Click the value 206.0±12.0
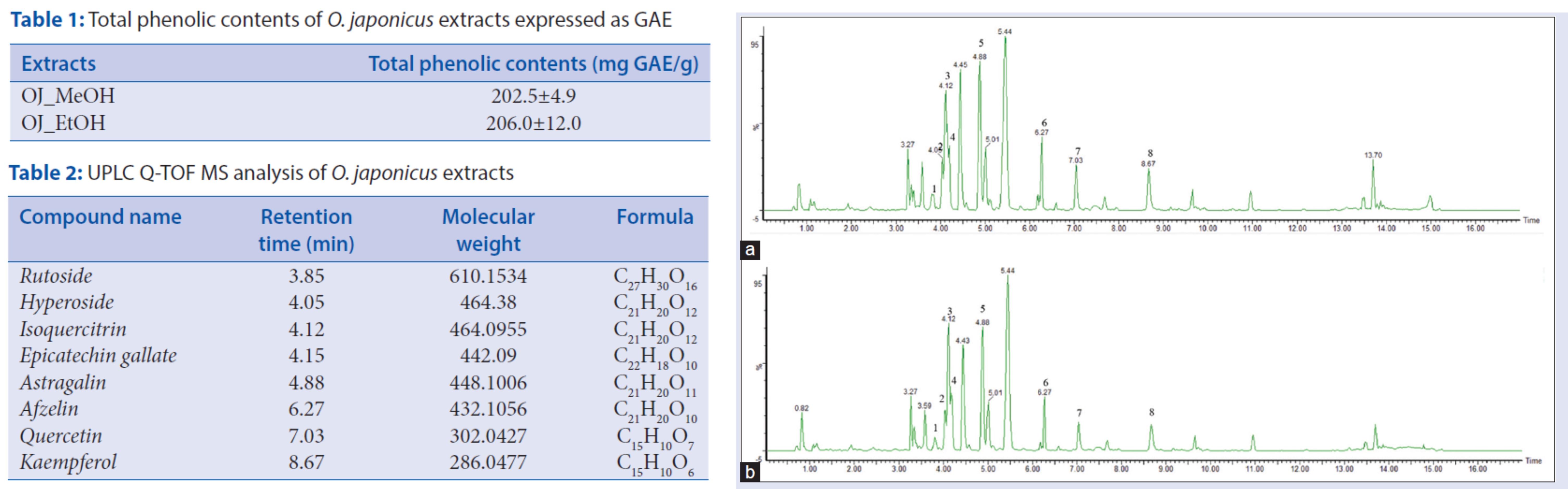 click(x=533, y=123)
